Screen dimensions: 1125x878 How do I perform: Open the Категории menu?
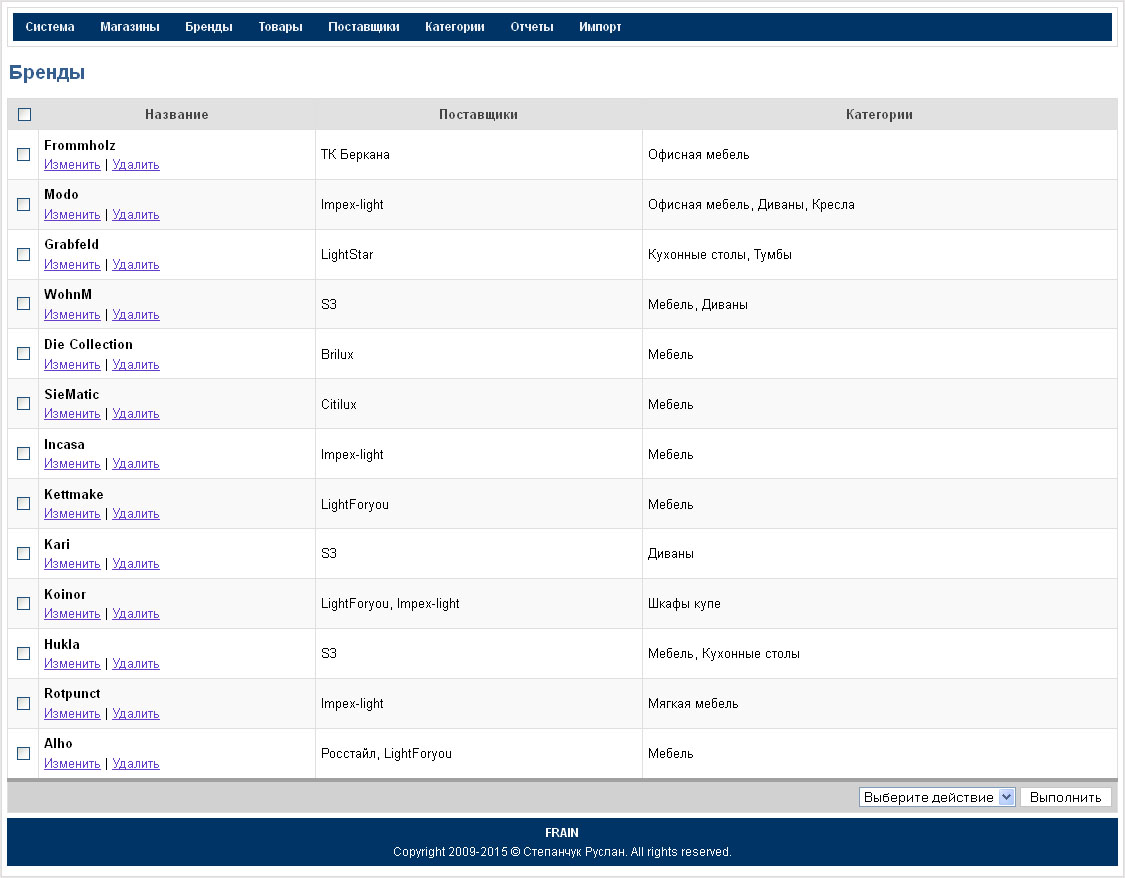(455, 27)
